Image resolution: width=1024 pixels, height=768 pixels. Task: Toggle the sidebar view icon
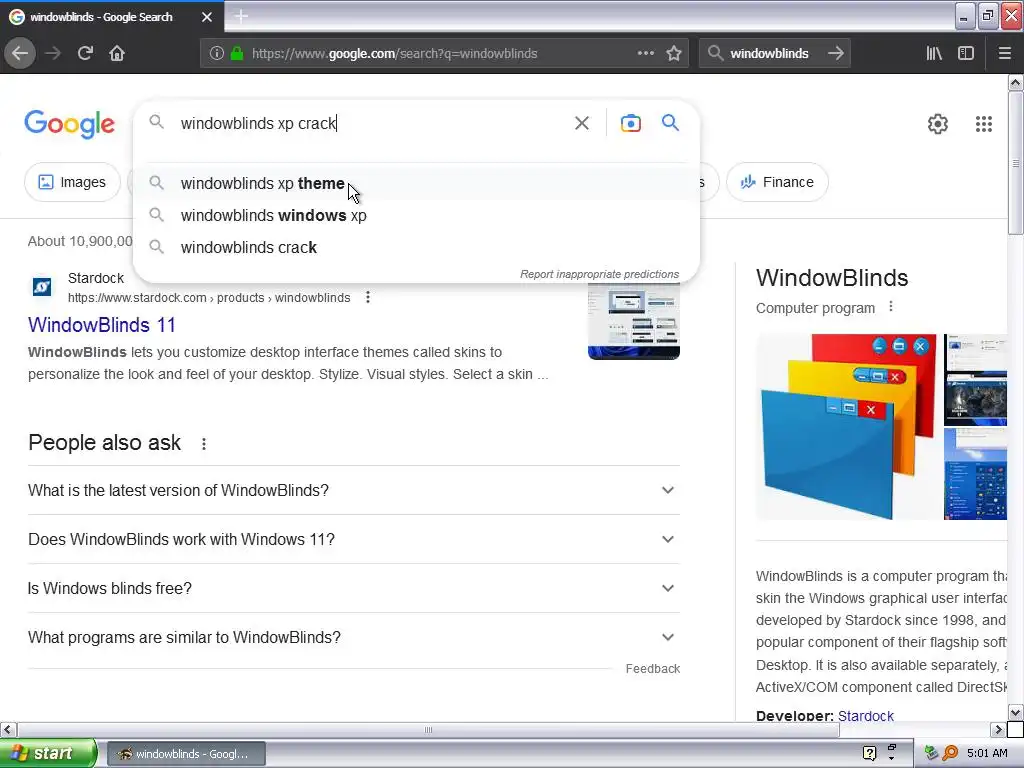966,54
